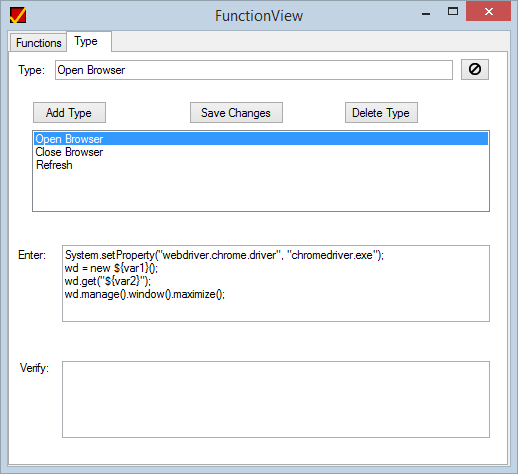
Task: Click the Save Changes button
Action: (236, 113)
